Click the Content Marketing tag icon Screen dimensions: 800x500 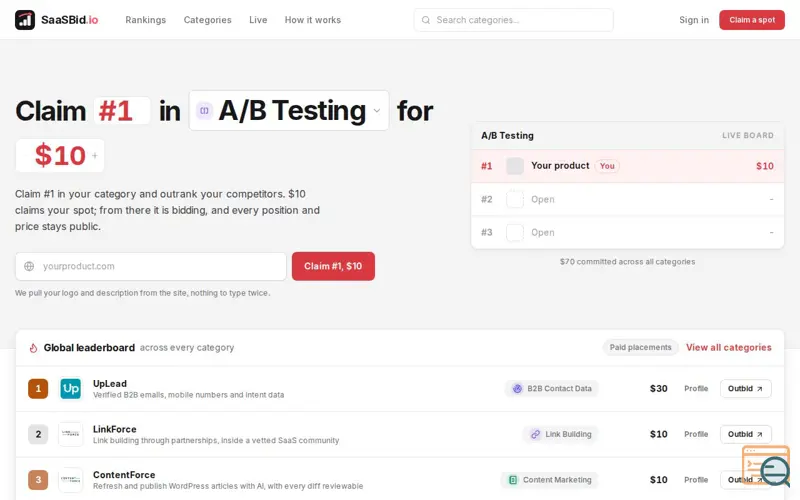click(x=513, y=480)
